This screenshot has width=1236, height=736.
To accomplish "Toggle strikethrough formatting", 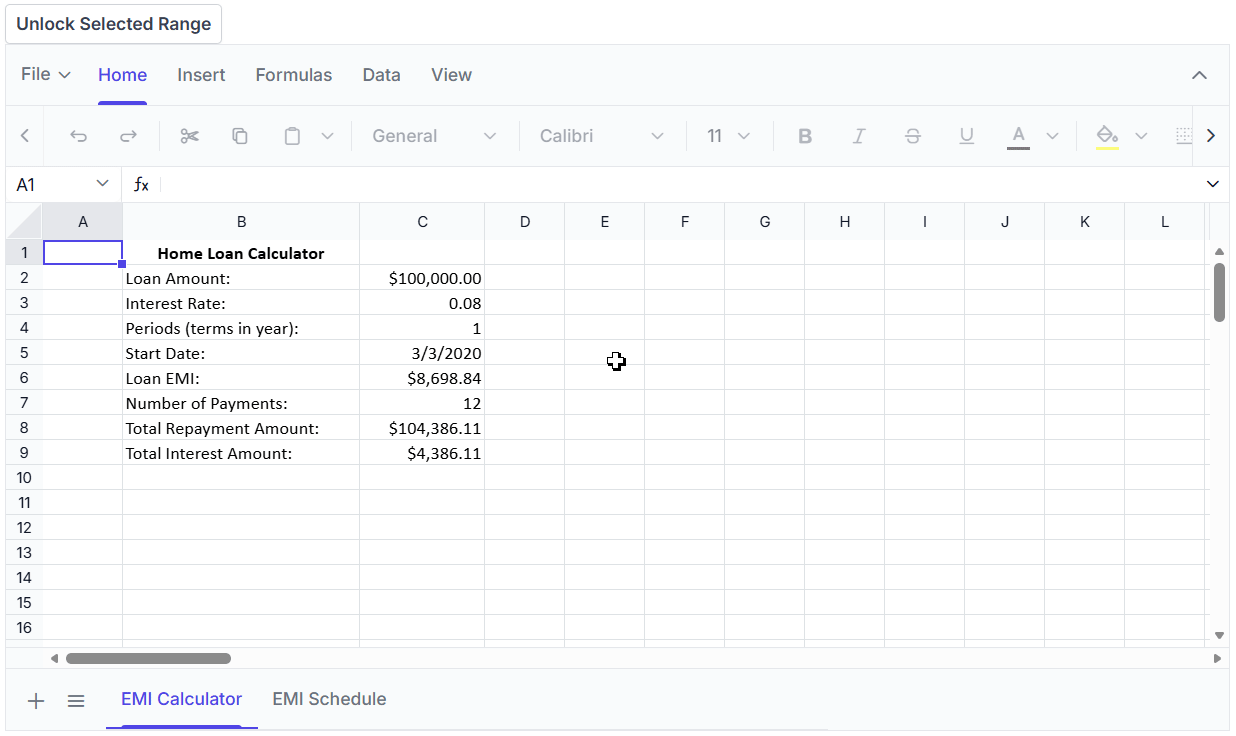I will 913,135.
